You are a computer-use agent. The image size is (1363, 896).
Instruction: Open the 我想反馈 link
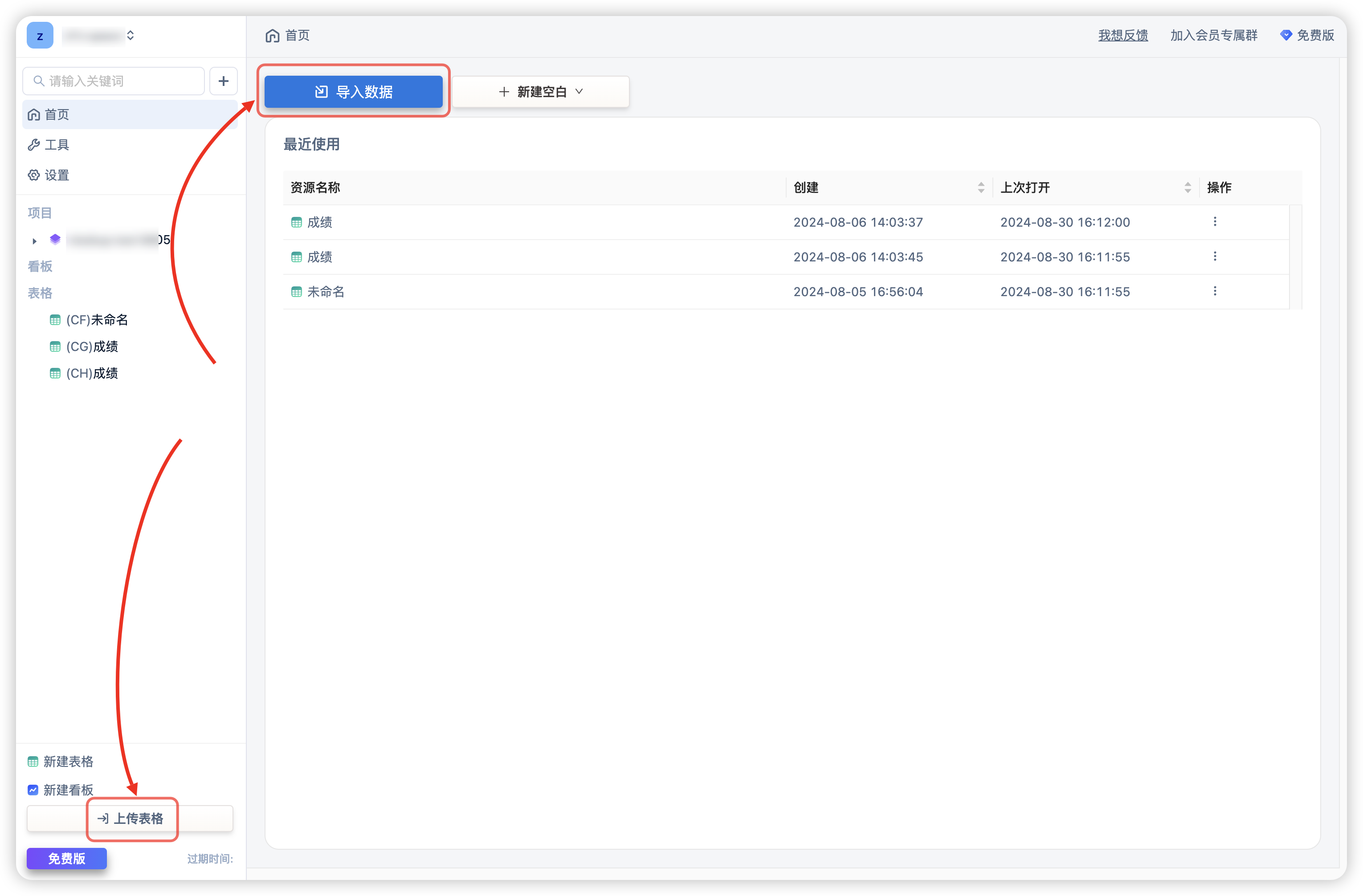[1123, 36]
